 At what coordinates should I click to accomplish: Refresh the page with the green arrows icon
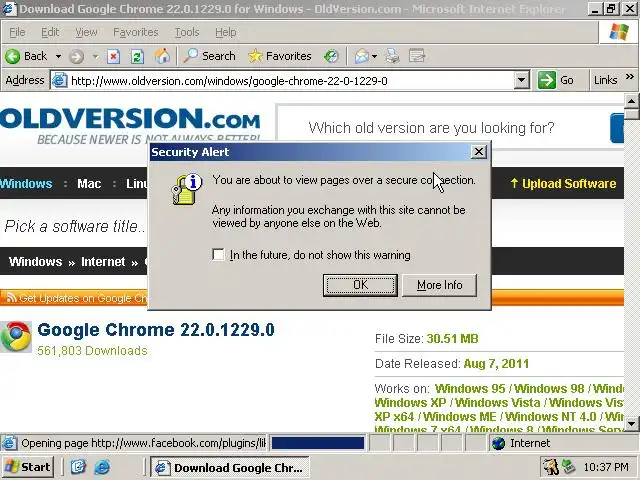click(x=137, y=56)
